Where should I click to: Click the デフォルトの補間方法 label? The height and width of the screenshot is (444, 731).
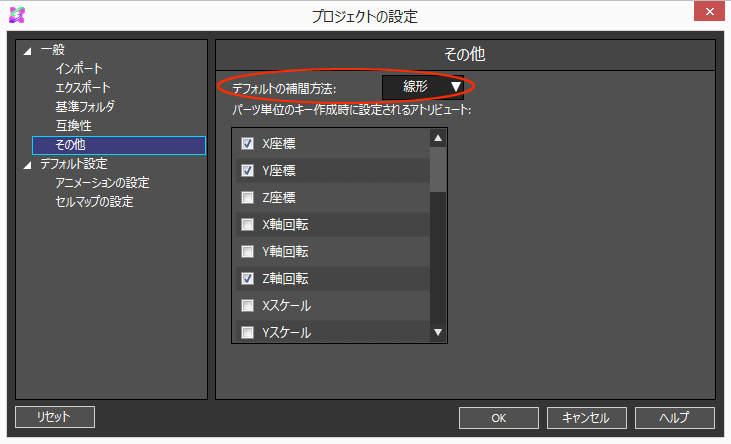click(284, 89)
